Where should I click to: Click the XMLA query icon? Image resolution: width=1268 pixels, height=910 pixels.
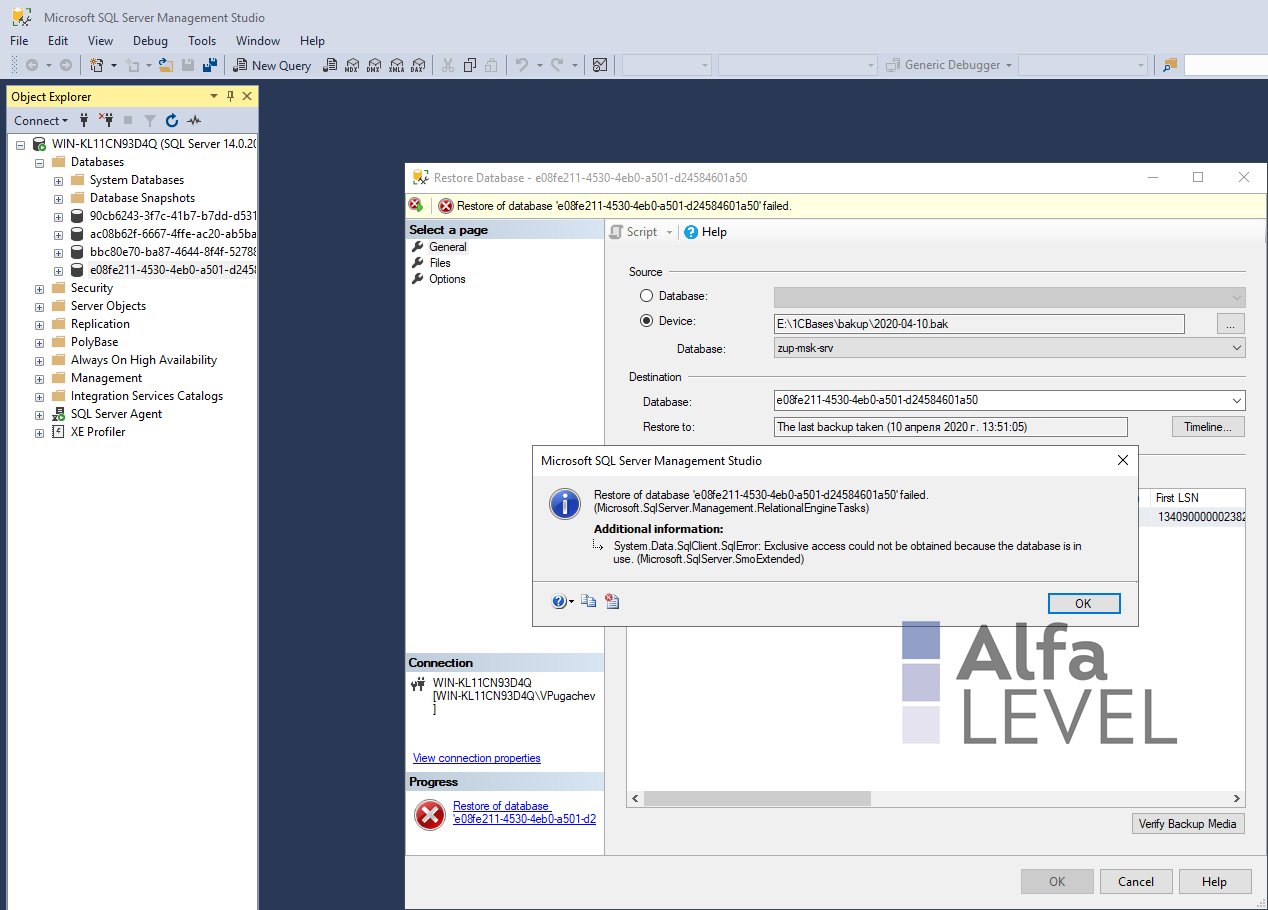[x=397, y=65]
